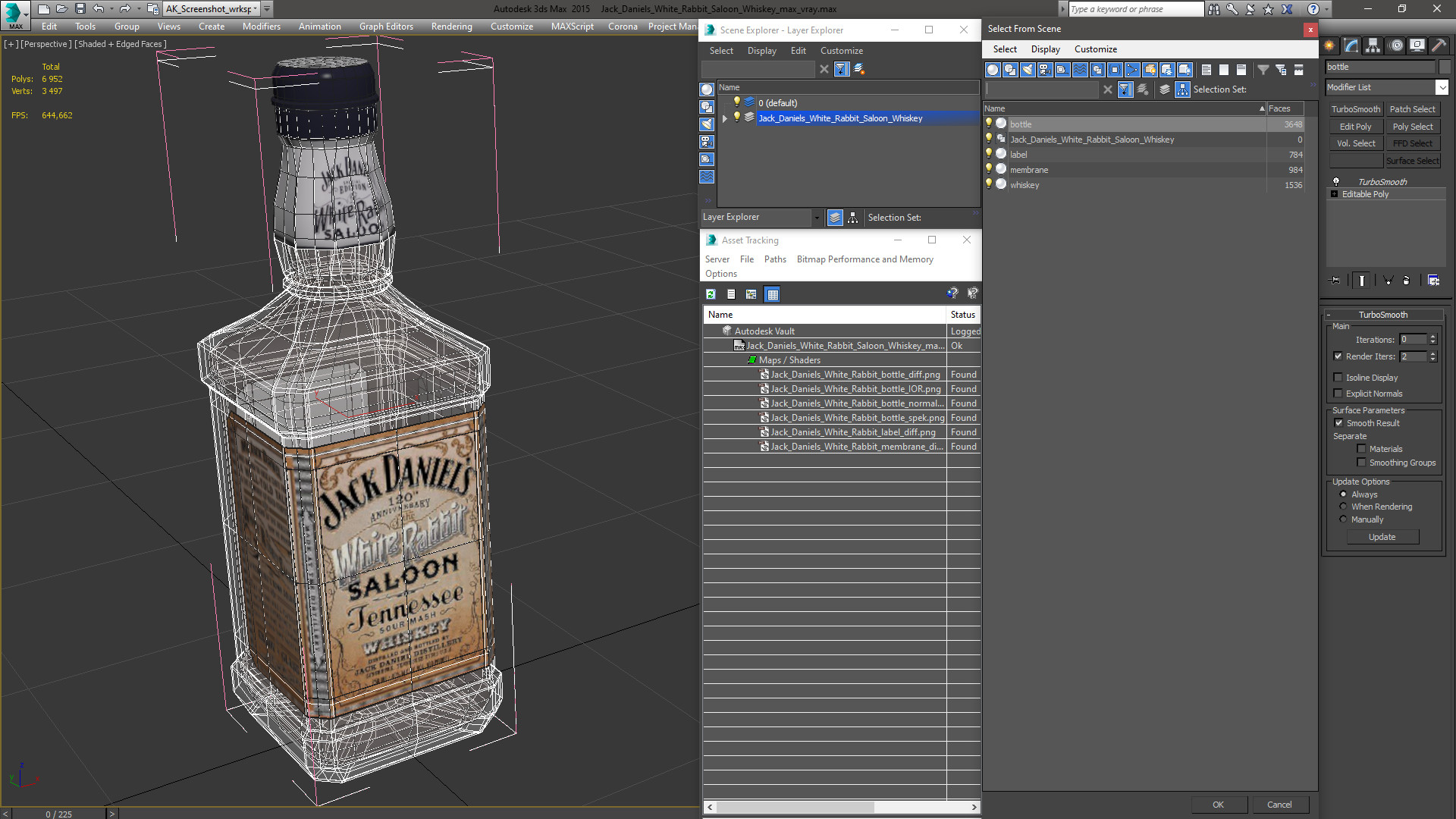Click Sort by Hierarchy icon in Scene Explorer footer
Screen dimensions: 1456x819
click(853, 218)
